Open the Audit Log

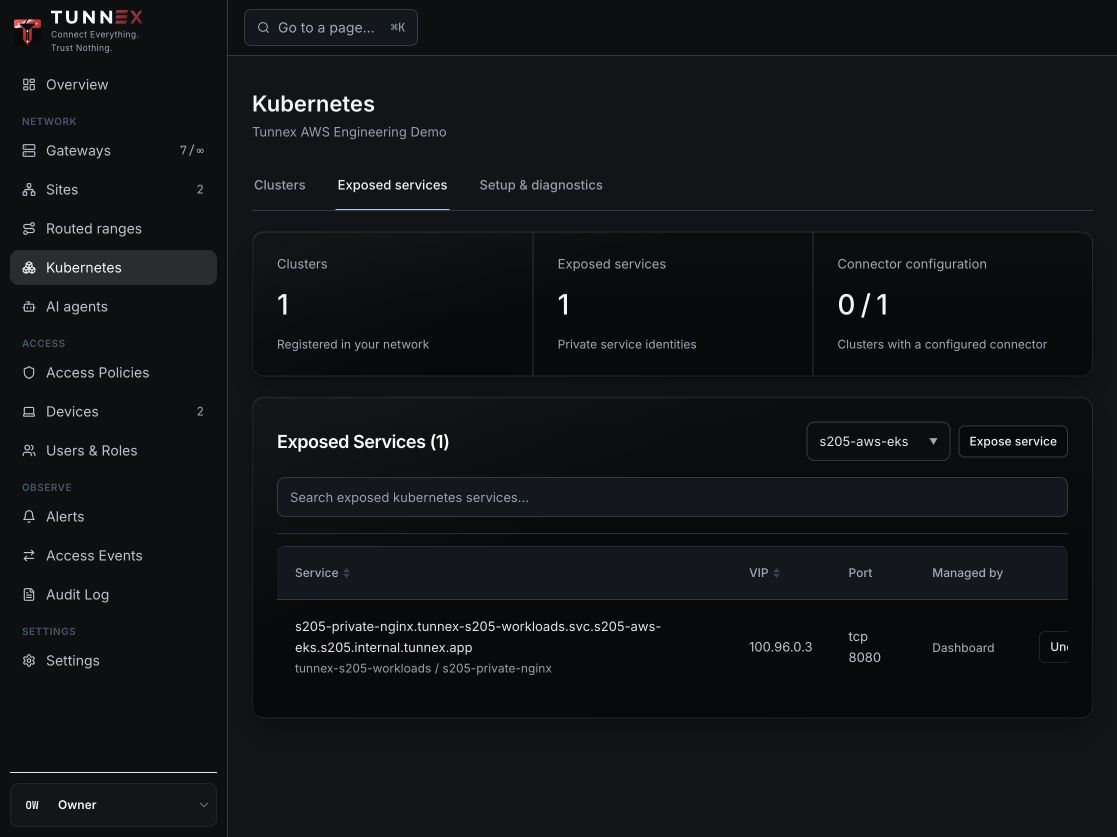(113, 595)
